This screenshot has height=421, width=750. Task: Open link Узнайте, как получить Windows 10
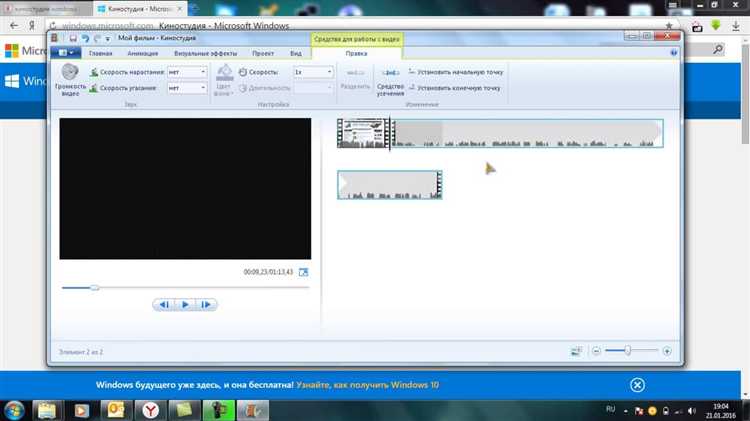point(367,385)
